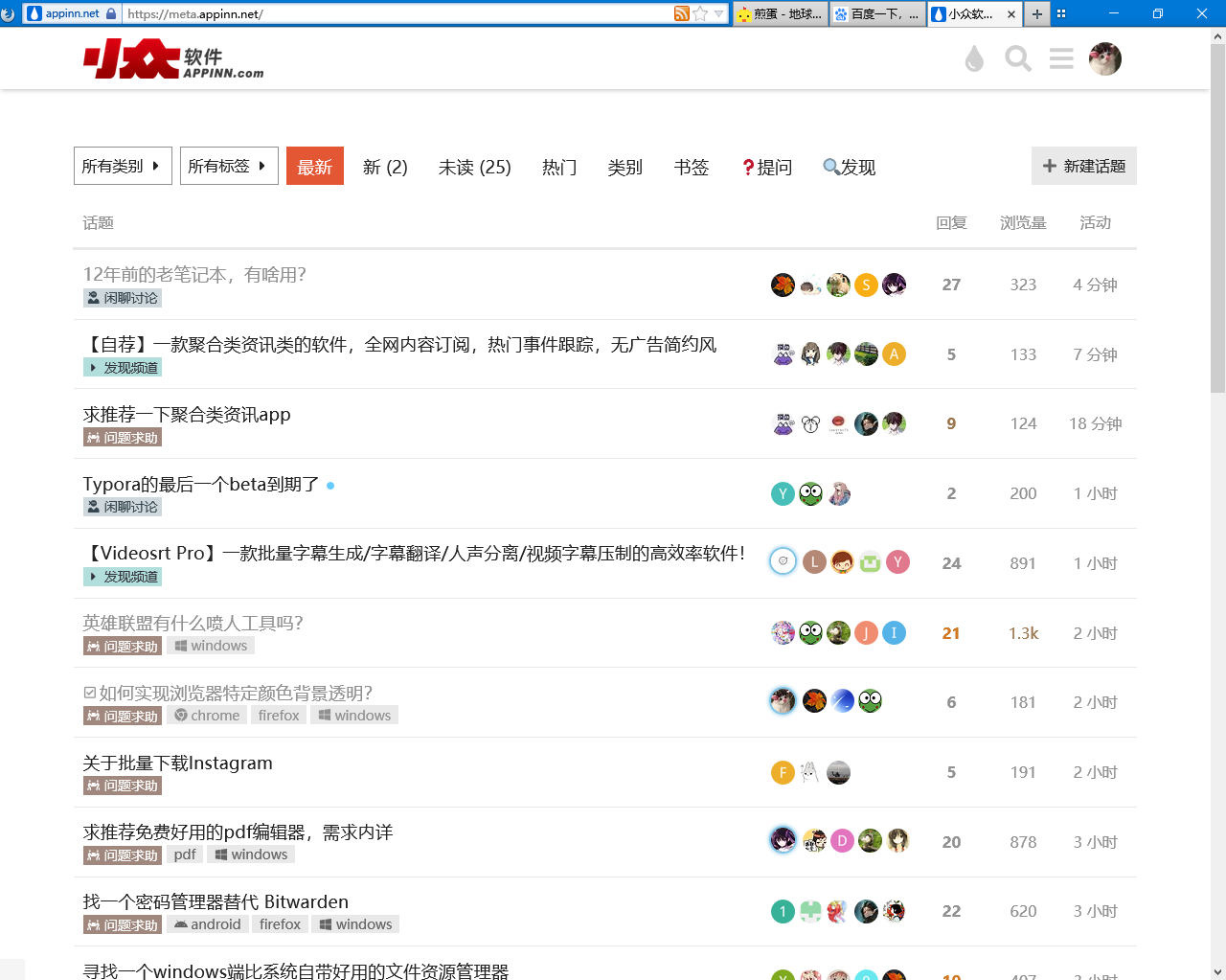Click the firefox tag under the Bitwarden topic
The height and width of the screenshot is (980, 1226).
click(280, 924)
